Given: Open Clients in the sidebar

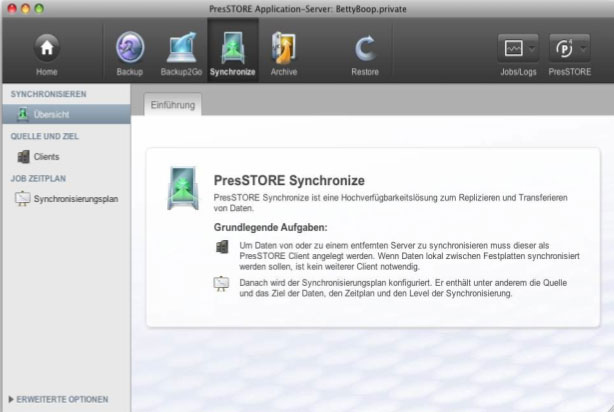Looking at the screenshot, I should click(x=46, y=156).
